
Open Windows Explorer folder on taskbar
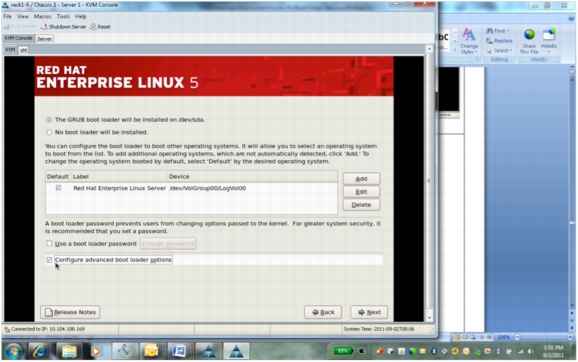pyautogui.click(x=69, y=351)
